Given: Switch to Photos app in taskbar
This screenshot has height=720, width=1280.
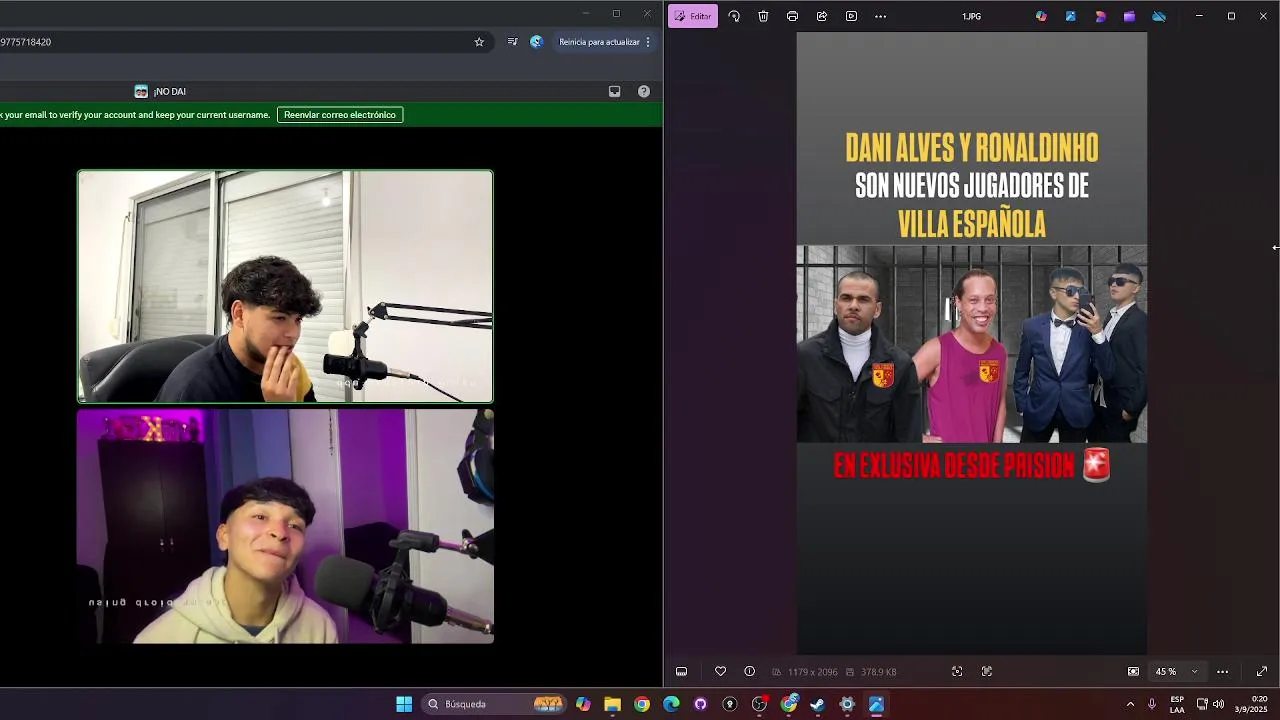Looking at the screenshot, I should coord(876,704).
